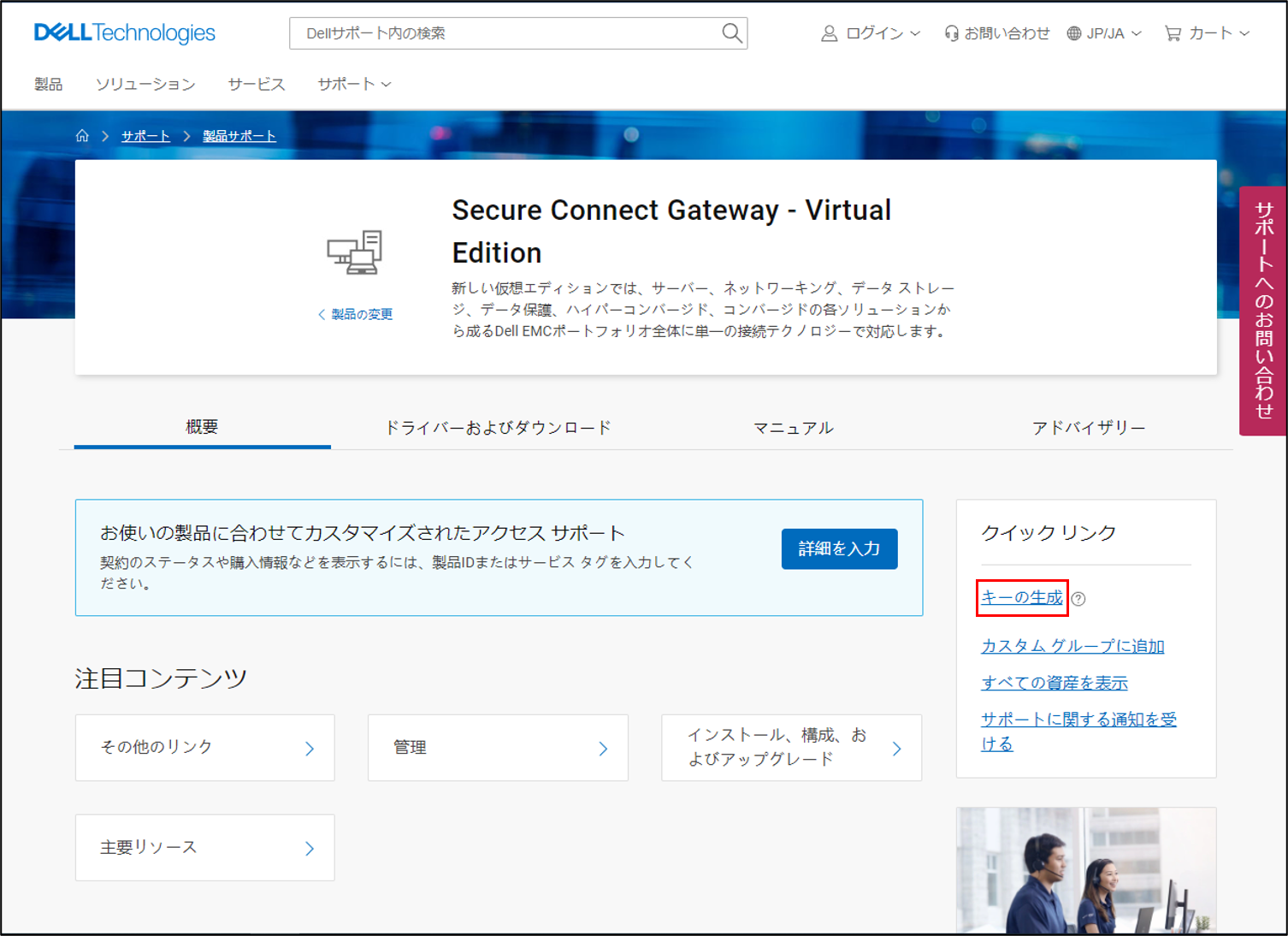Click the 詳細を入力 button

pyautogui.click(x=839, y=548)
